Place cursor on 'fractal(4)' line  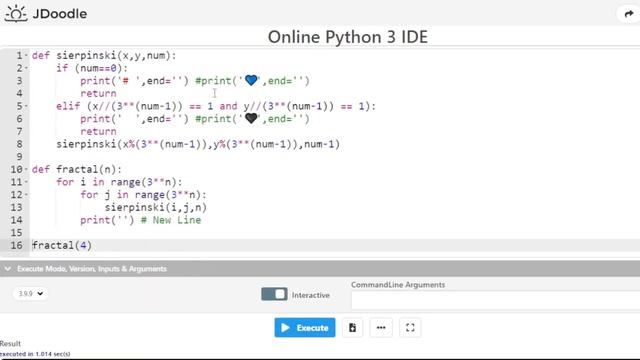(62, 245)
